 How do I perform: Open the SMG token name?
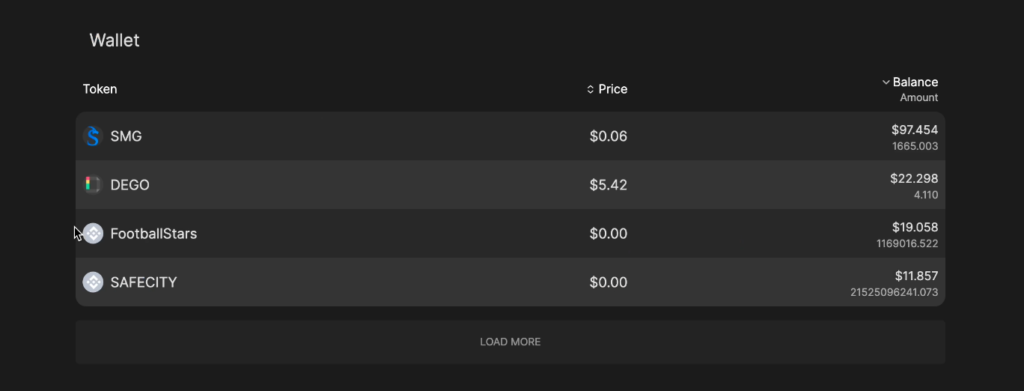tap(126, 136)
